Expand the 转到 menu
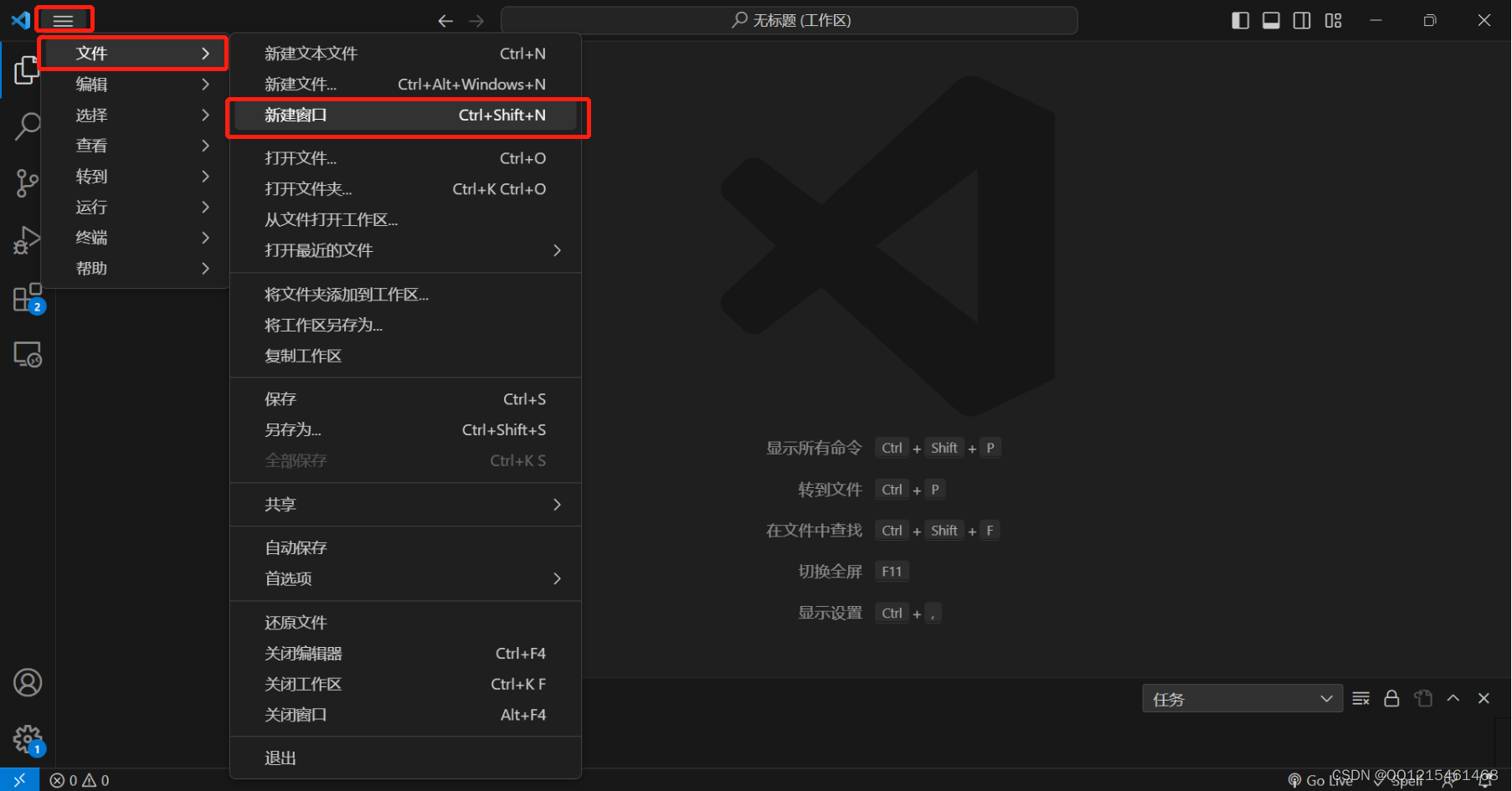Viewport: 1512px width, 791px height. click(134, 177)
